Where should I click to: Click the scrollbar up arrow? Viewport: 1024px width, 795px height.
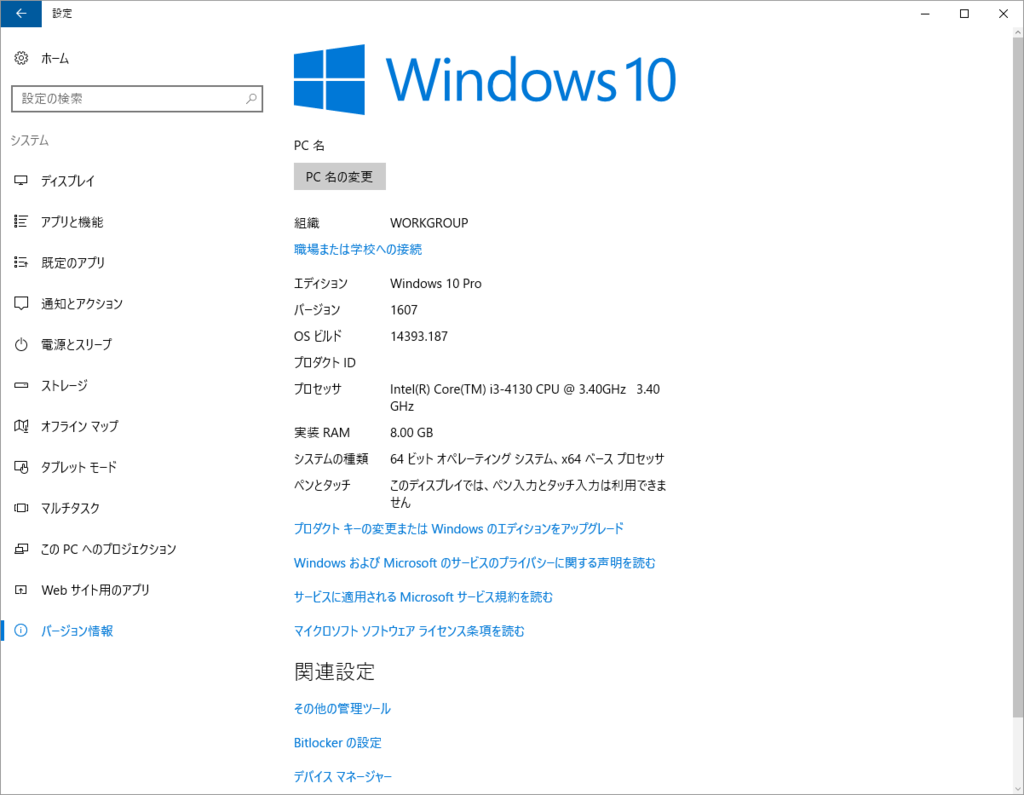1018,32
